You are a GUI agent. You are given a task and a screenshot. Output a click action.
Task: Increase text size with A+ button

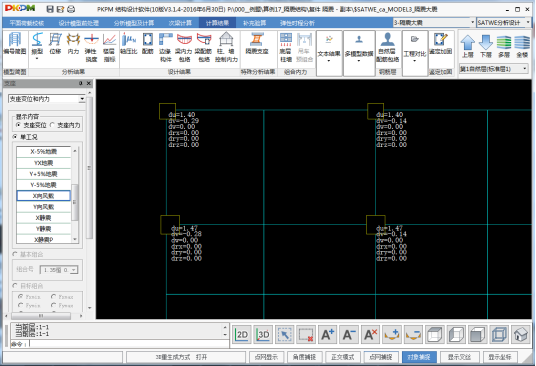tap(327, 335)
